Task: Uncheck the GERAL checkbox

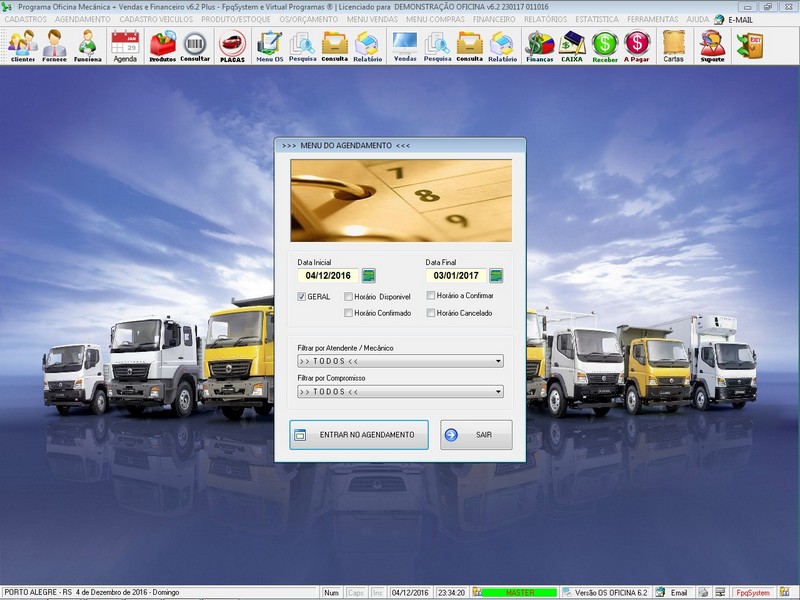Action: point(302,296)
